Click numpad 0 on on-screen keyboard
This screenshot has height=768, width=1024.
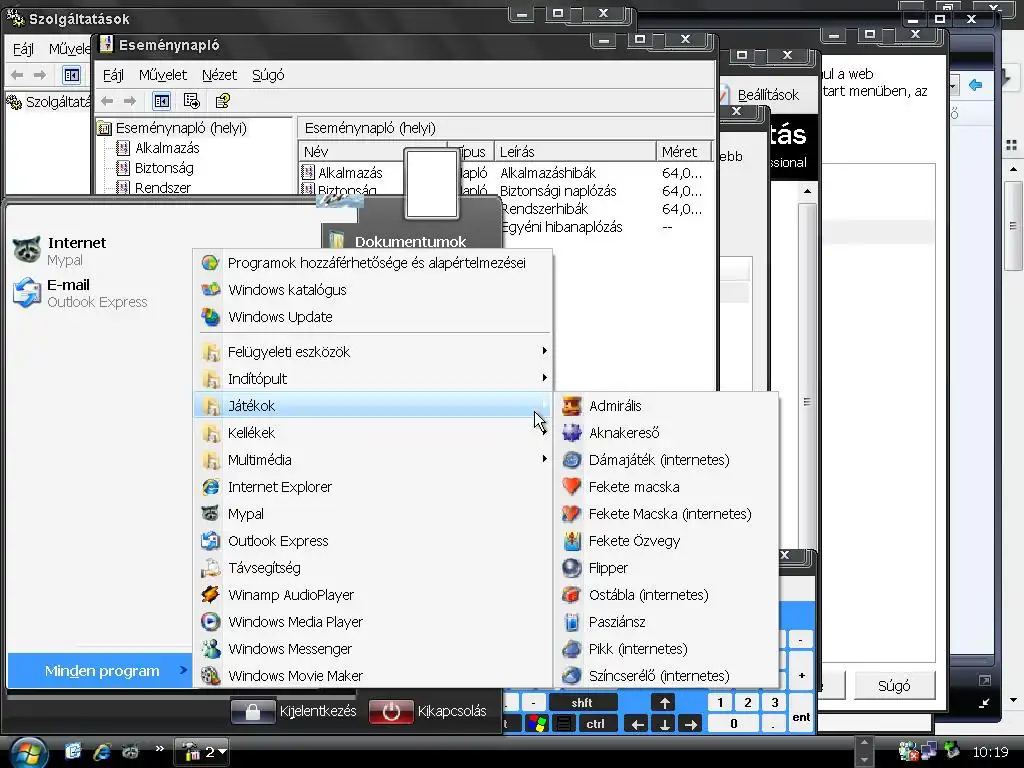[x=733, y=724]
